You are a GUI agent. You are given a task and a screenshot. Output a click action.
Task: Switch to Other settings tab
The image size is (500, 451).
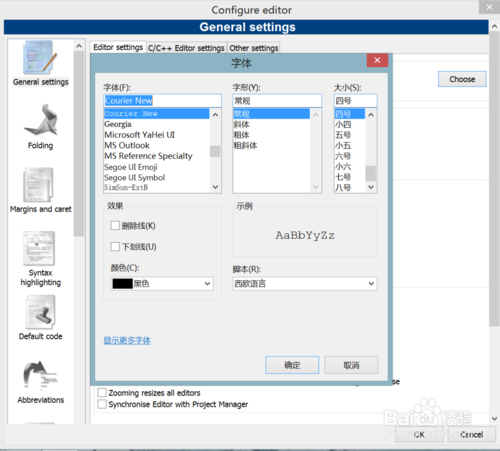254,48
